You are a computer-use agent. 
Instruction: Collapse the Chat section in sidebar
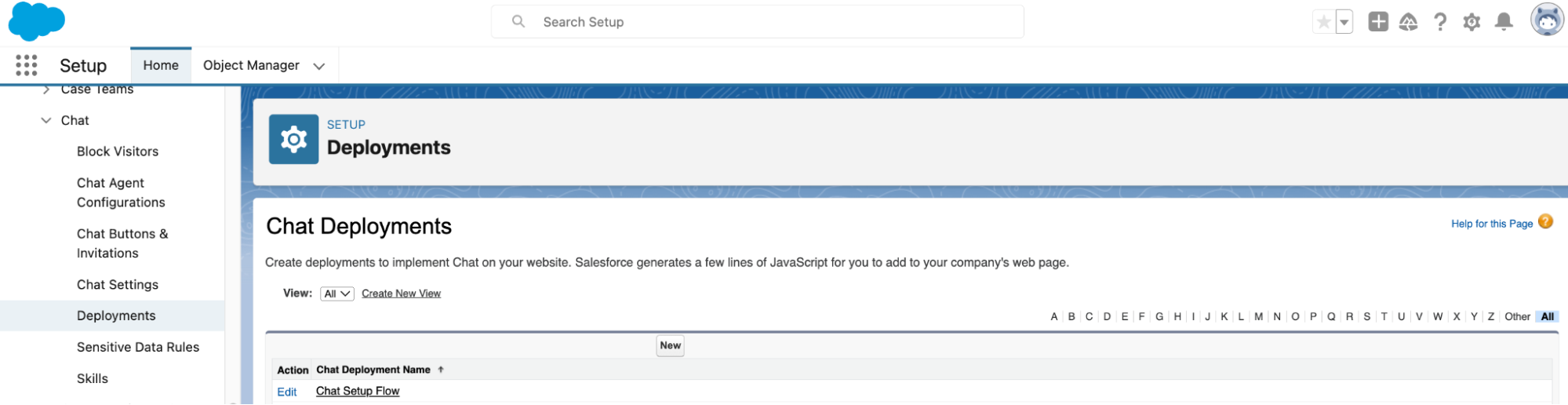click(x=46, y=120)
